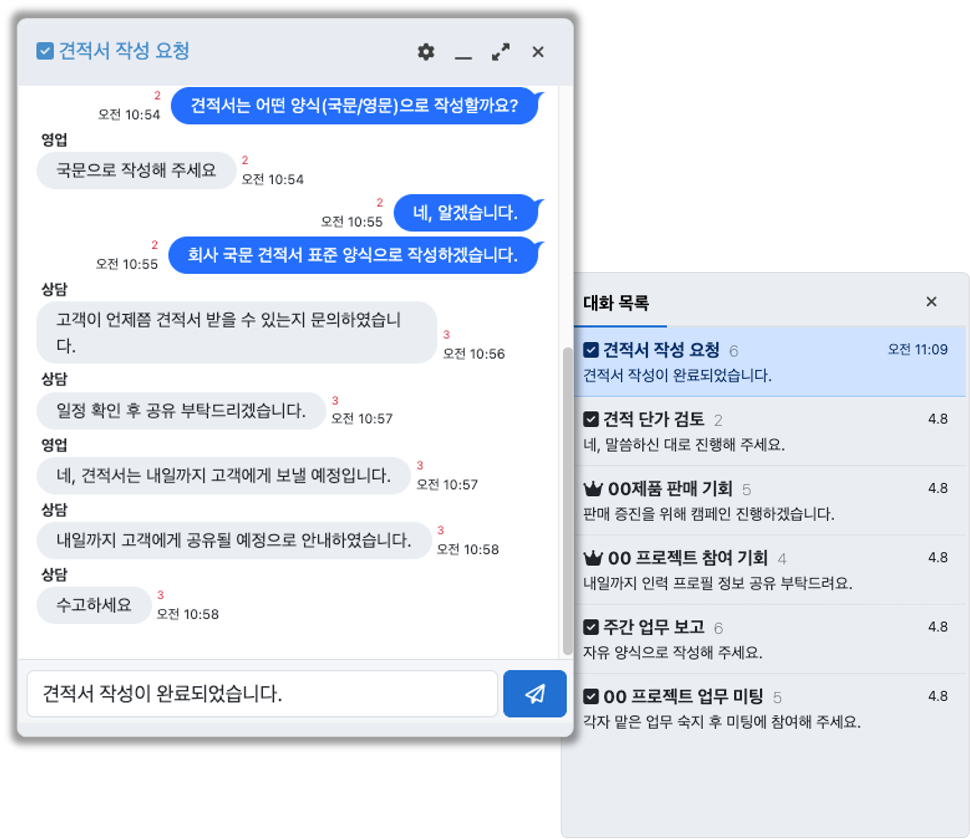970x839 pixels.
Task: Click chat window title 견적서 작성 요청
Action: (124, 51)
